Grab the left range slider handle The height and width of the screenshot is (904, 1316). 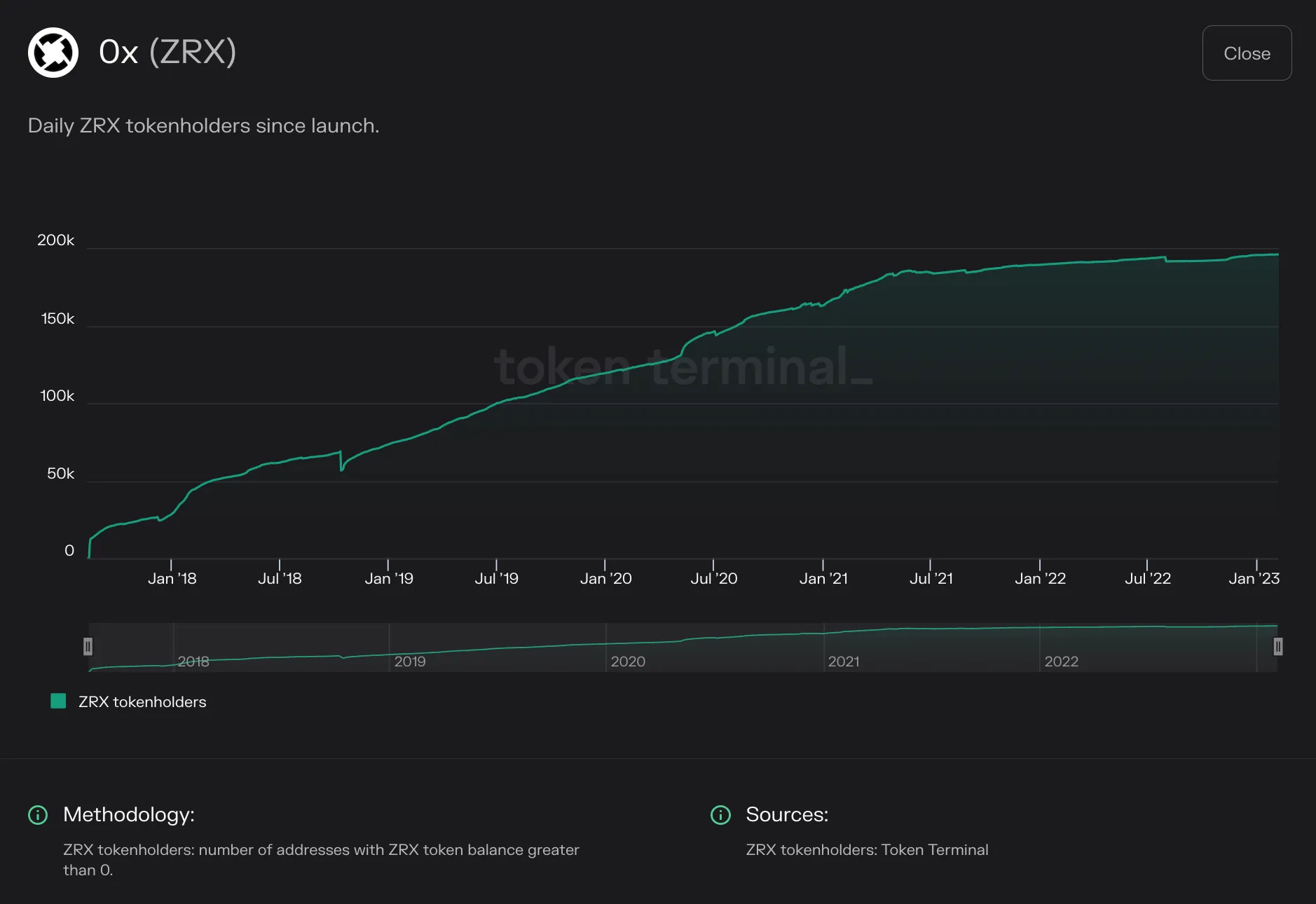[x=88, y=646]
